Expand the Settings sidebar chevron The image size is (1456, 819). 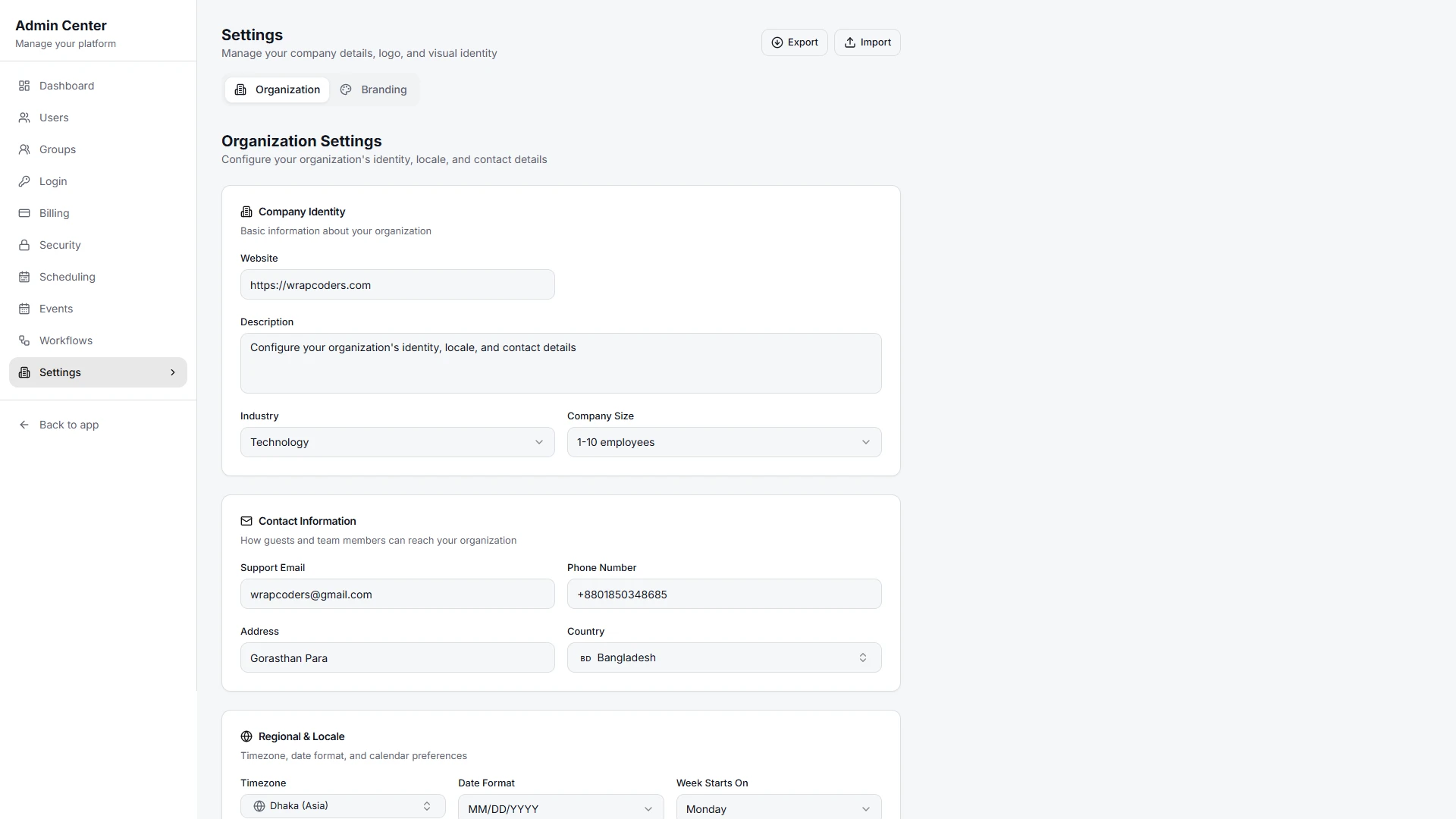point(173,372)
